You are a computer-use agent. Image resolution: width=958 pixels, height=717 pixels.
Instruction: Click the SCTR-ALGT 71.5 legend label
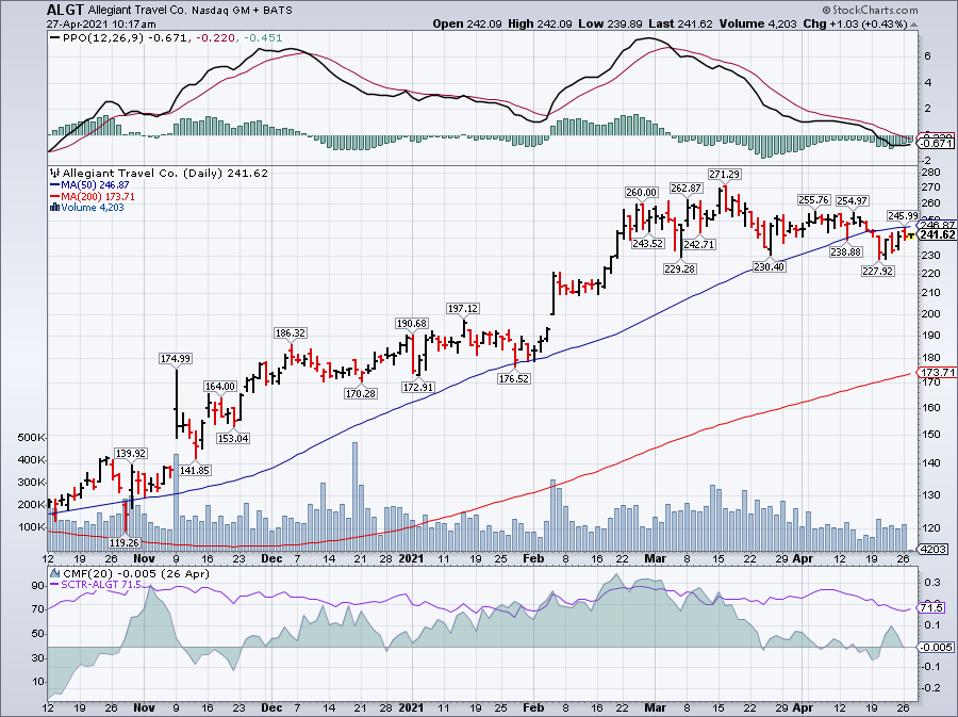pos(101,585)
